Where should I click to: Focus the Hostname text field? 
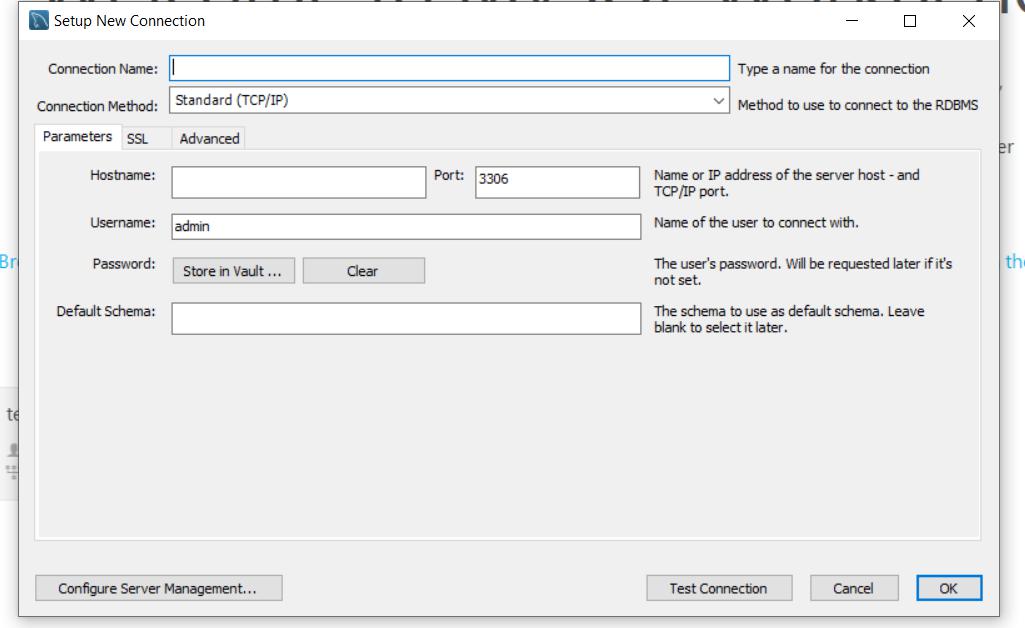pos(297,182)
